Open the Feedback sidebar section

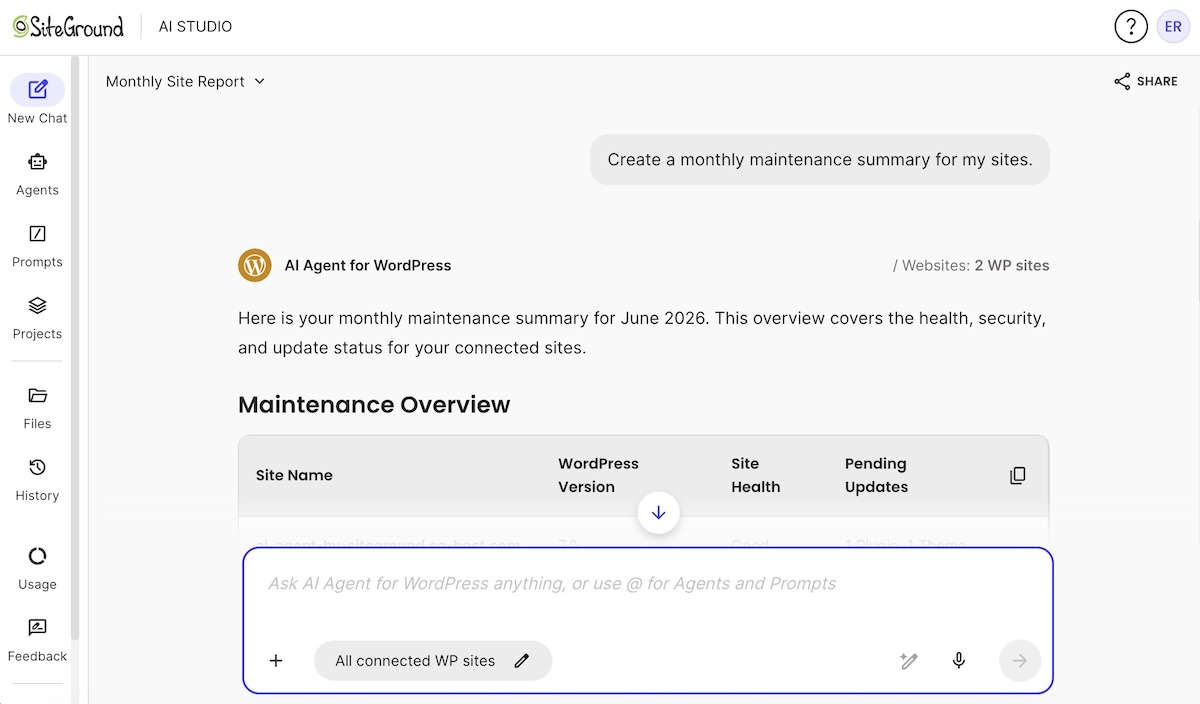[37, 640]
